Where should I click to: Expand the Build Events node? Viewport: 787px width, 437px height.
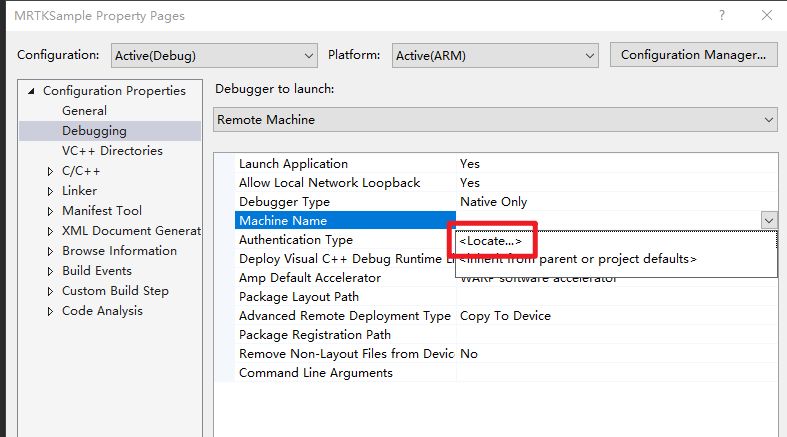[x=50, y=271]
